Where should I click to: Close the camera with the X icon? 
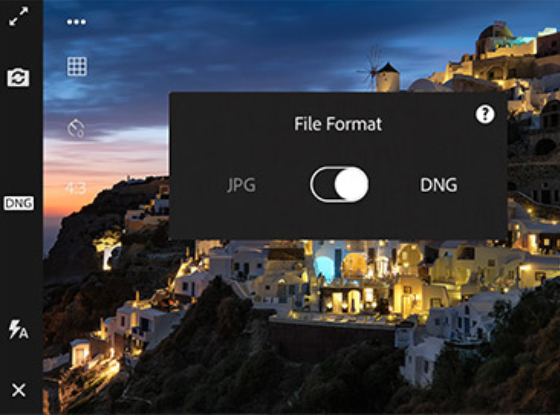(x=19, y=390)
